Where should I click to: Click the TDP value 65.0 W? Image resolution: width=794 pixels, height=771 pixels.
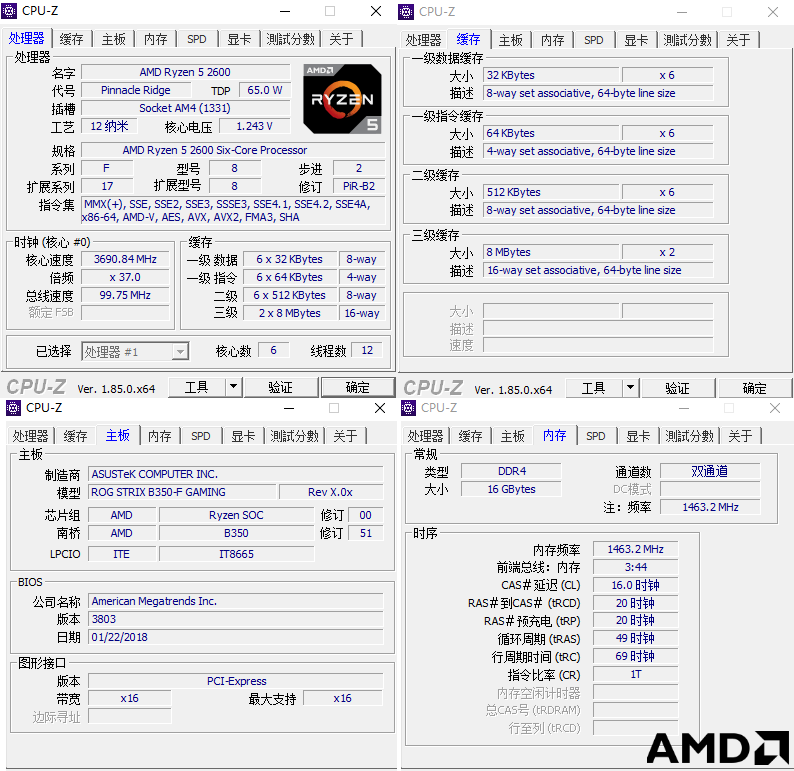click(264, 90)
